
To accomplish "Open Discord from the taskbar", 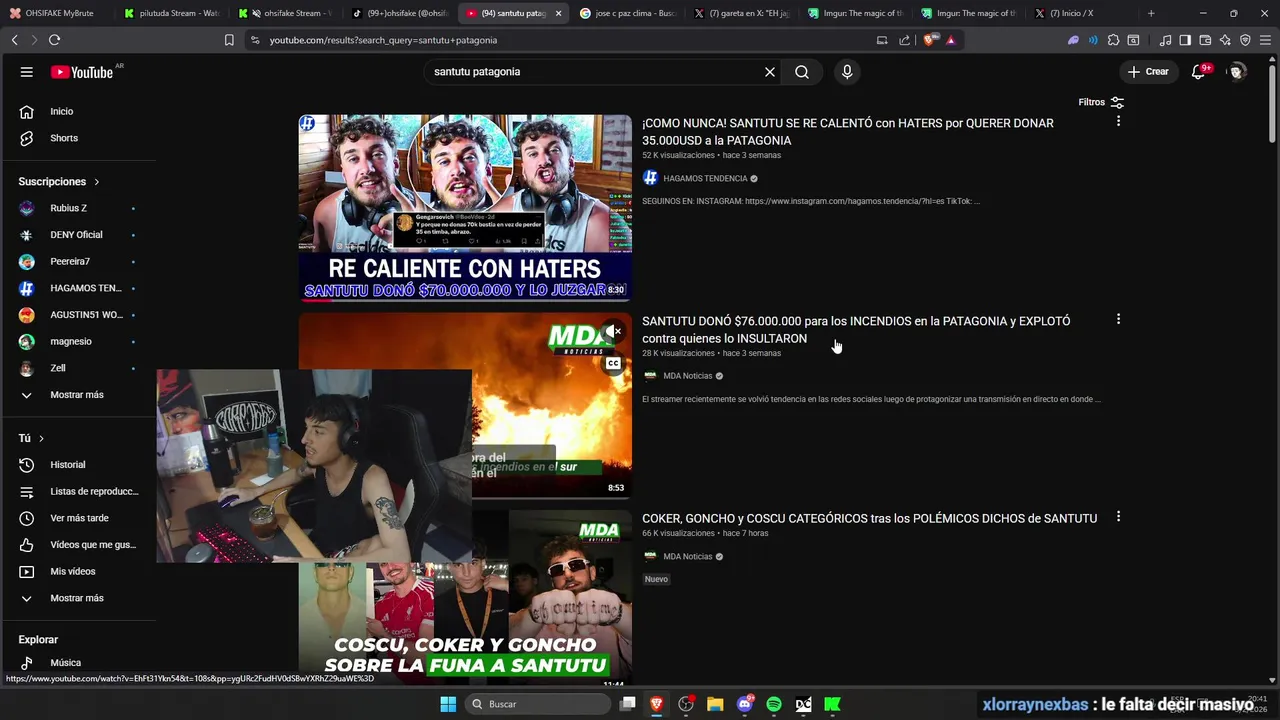I will (744, 704).
